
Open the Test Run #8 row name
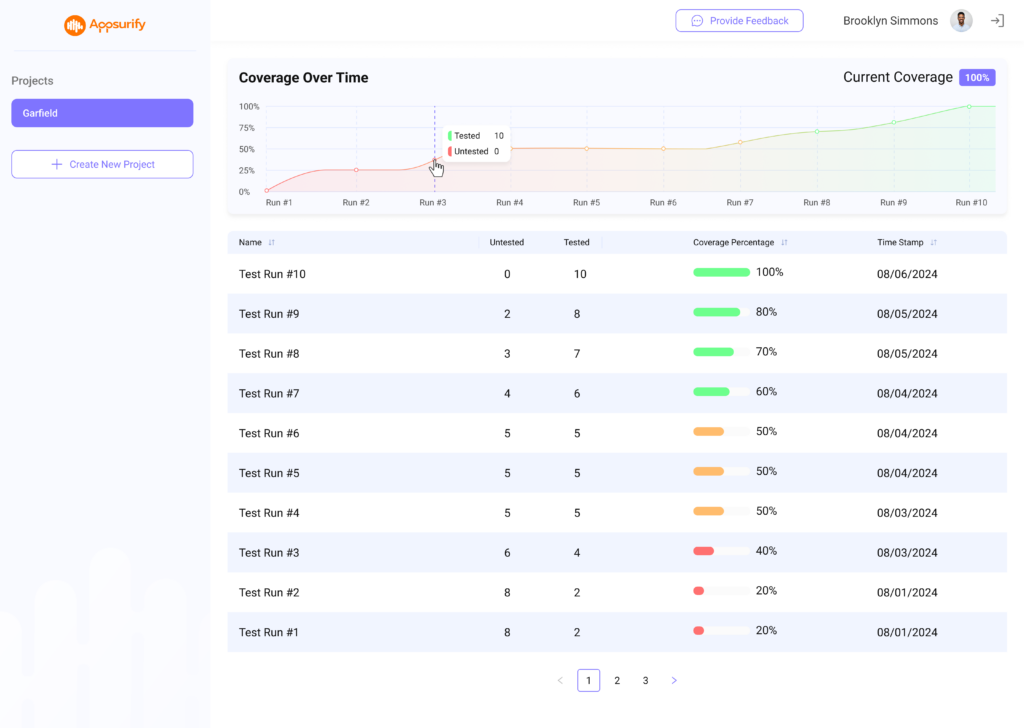click(x=269, y=354)
